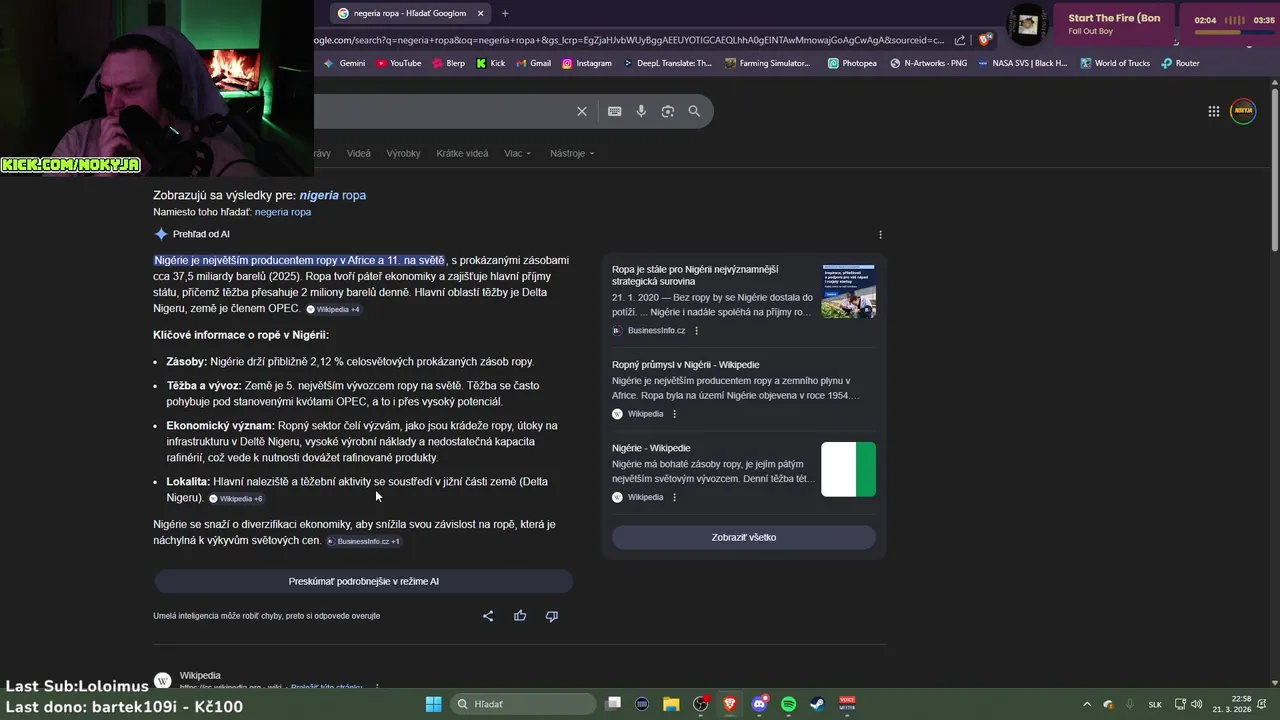Open the on-screen keyboard input tool
The width and height of the screenshot is (1280, 720).
614,111
